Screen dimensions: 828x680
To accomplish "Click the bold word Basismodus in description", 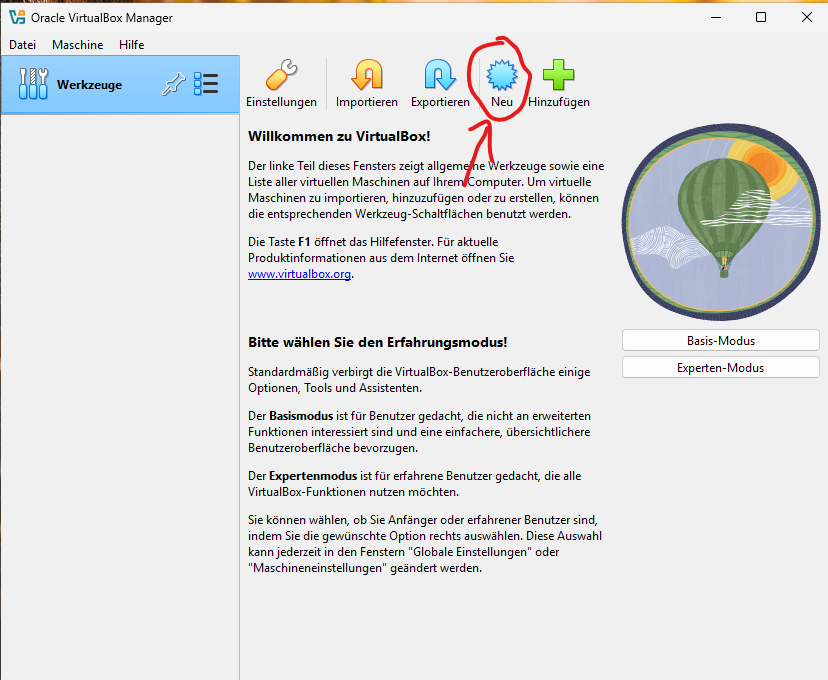I will tap(301, 415).
